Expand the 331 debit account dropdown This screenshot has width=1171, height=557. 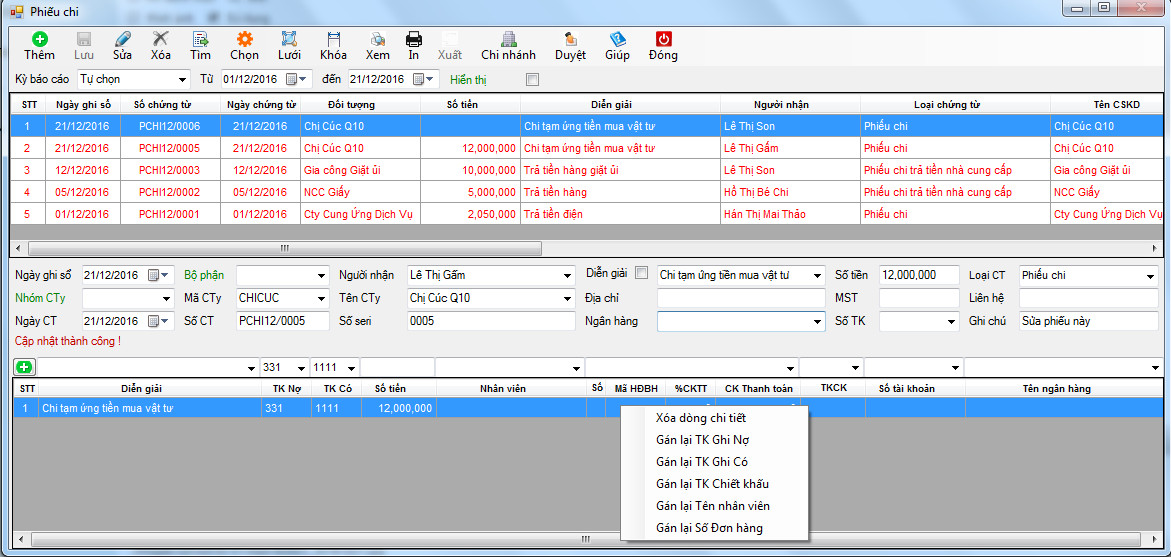[301, 368]
